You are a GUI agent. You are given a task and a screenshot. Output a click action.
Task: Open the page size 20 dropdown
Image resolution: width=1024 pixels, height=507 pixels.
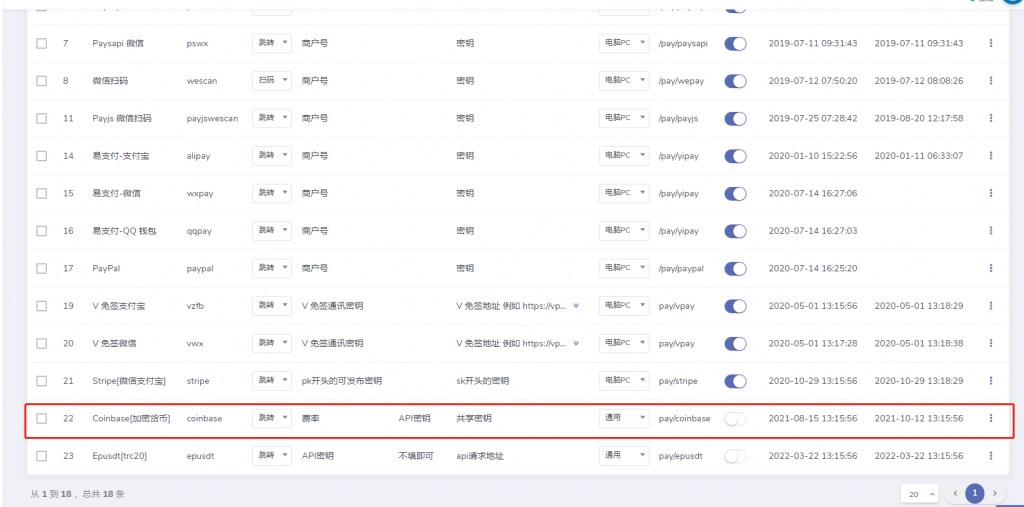pyautogui.click(x=920, y=494)
